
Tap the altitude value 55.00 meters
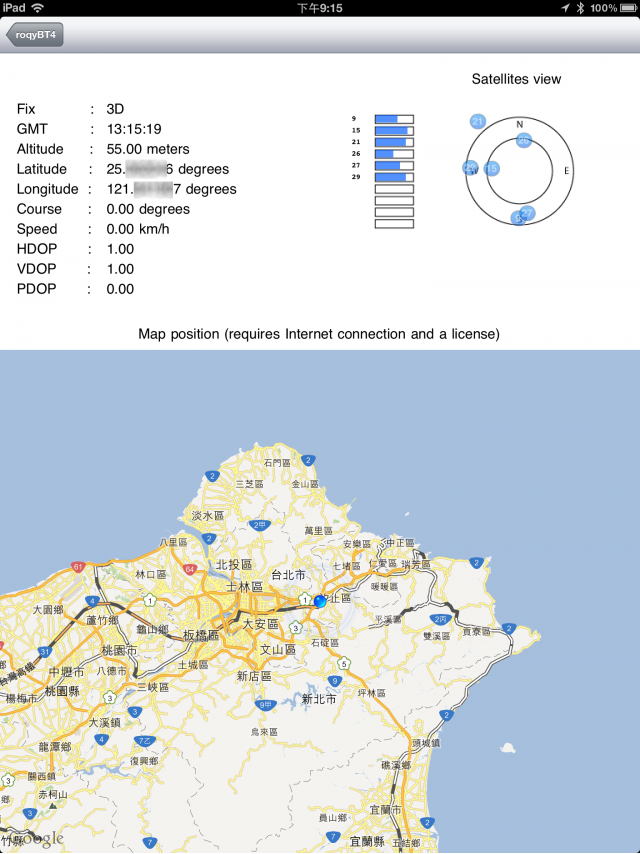(x=148, y=149)
